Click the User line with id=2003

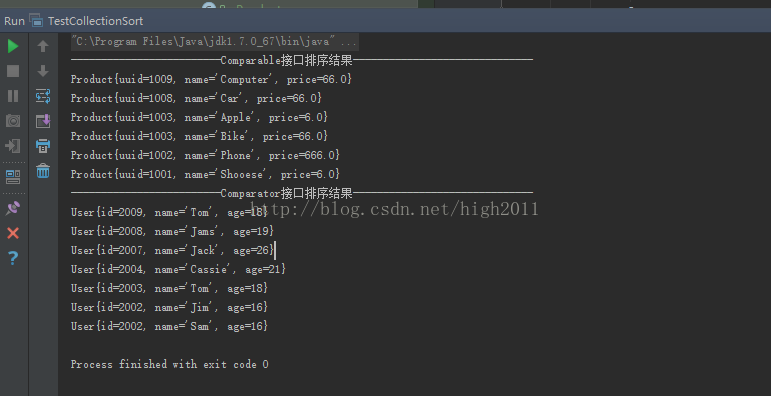(x=169, y=288)
